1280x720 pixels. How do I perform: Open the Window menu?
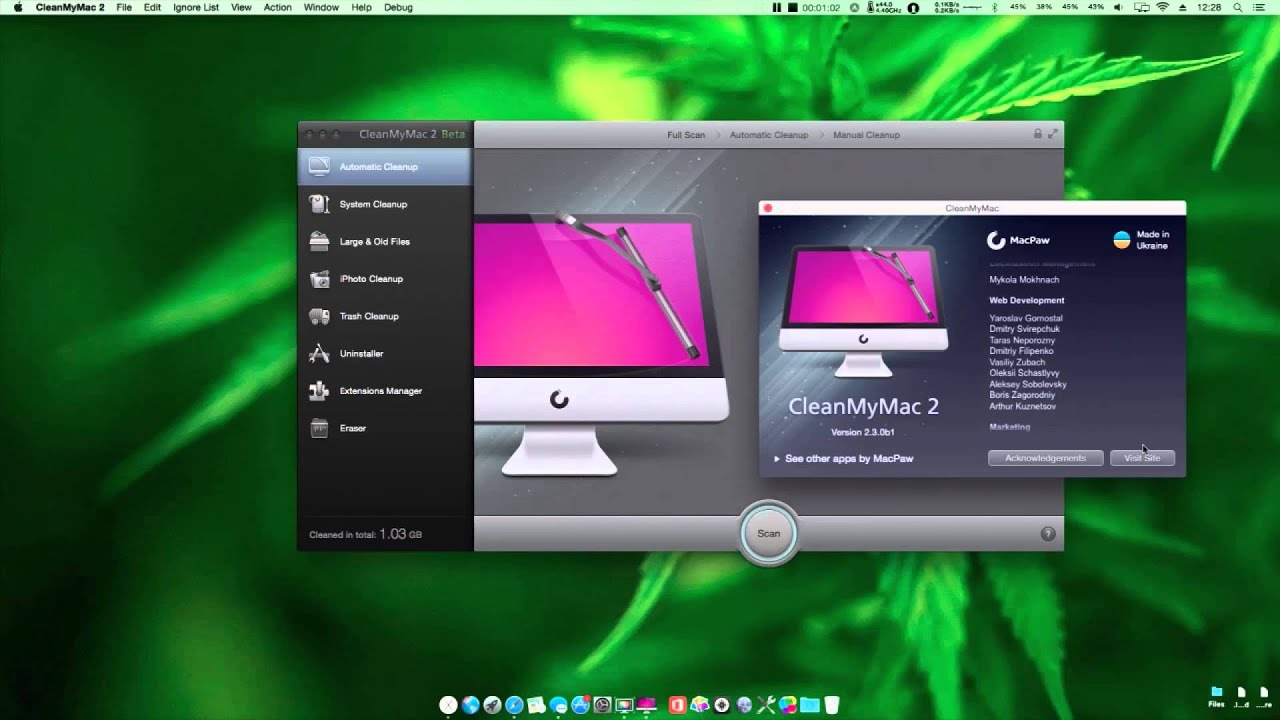pos(321,7)
